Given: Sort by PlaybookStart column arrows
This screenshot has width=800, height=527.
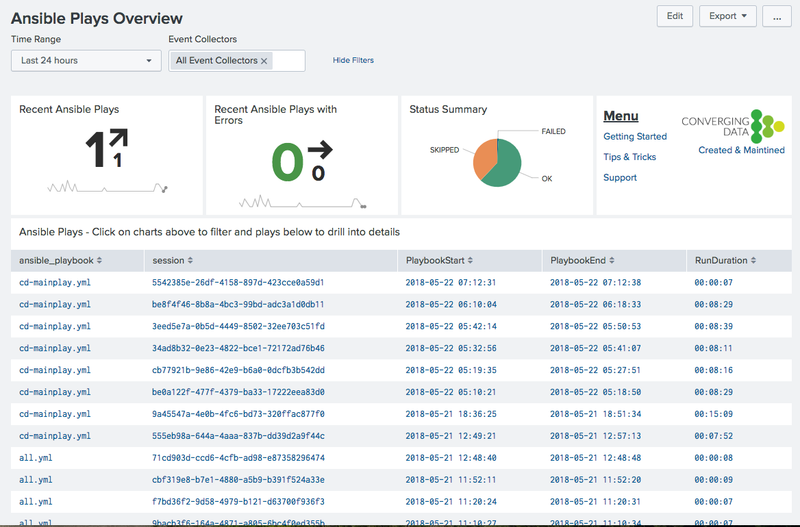Looking at the screenshot, I should coord(470,260).
